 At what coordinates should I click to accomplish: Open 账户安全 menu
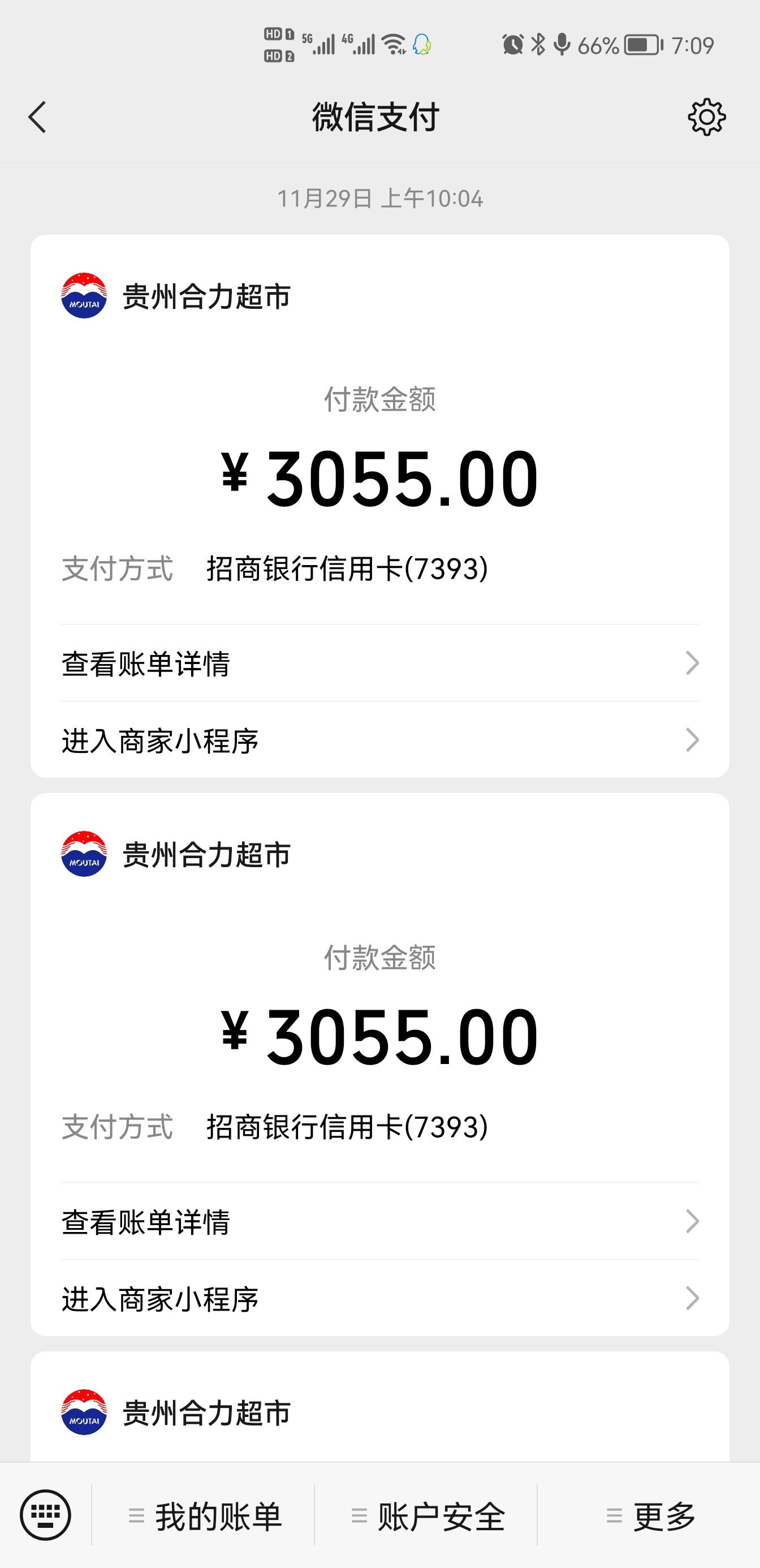[x=427, y=1515]
